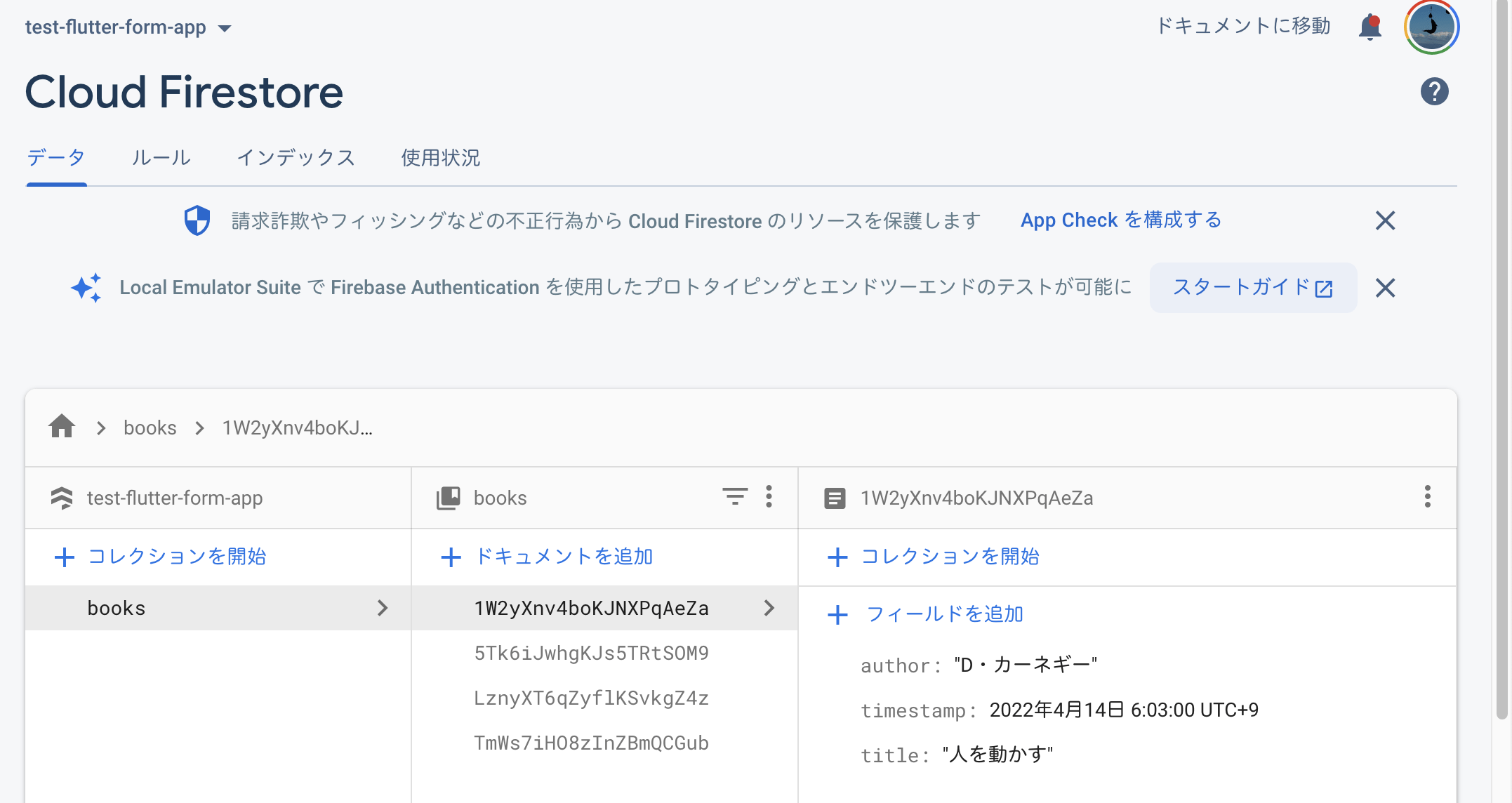Screen dimensions: 1512x803
Task: Click ドキュメントを追加 in books column
Action: click(548, 557)
